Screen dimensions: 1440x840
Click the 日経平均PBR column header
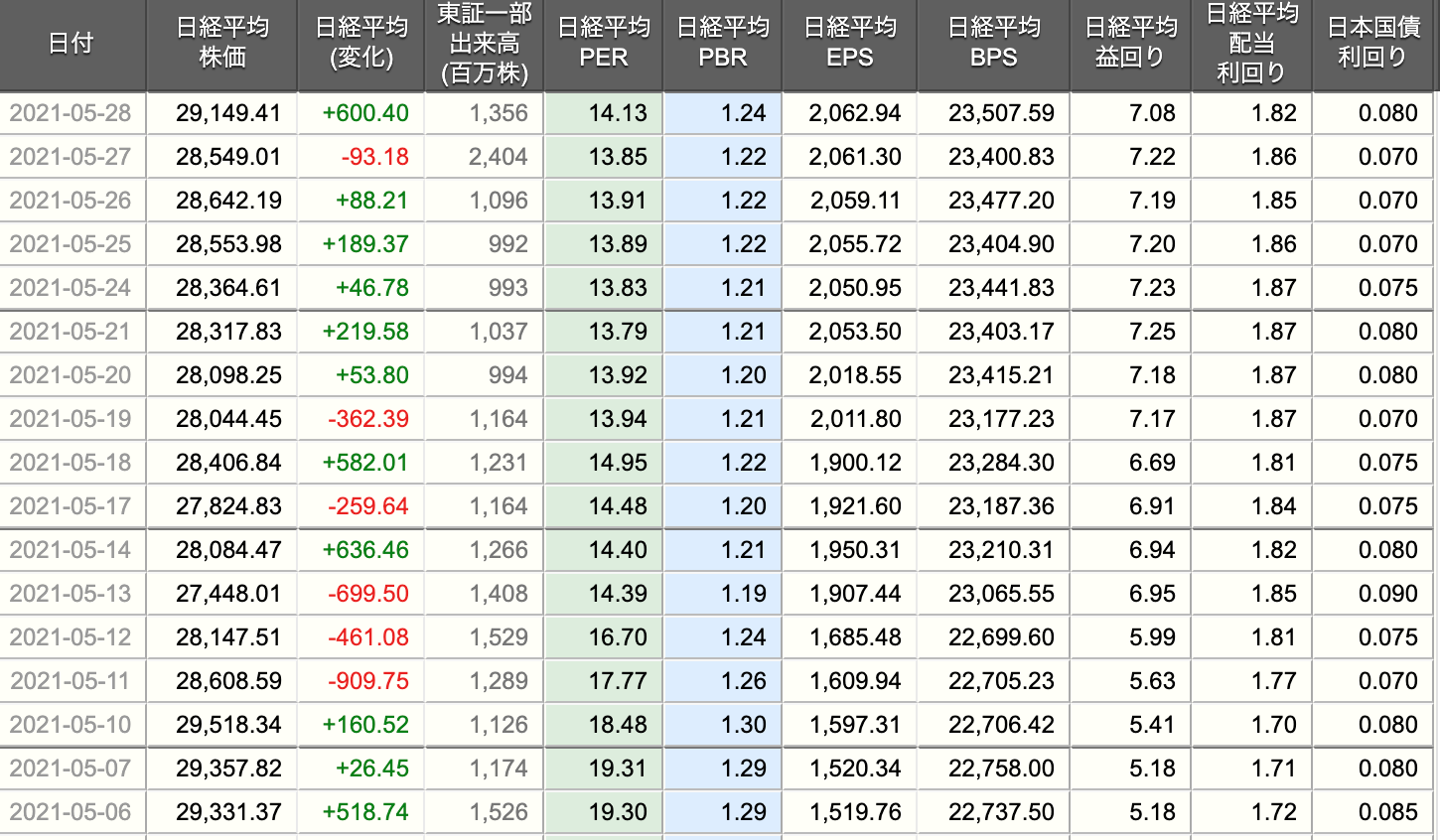point(722,44)
